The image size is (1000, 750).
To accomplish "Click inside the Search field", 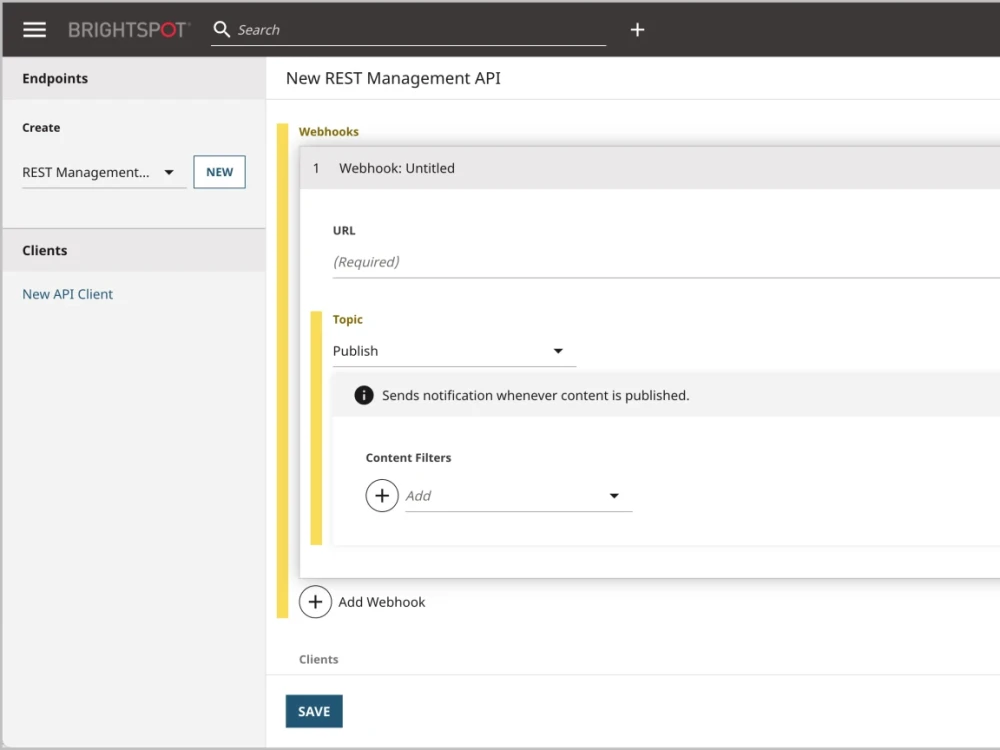I will point(400,30).
